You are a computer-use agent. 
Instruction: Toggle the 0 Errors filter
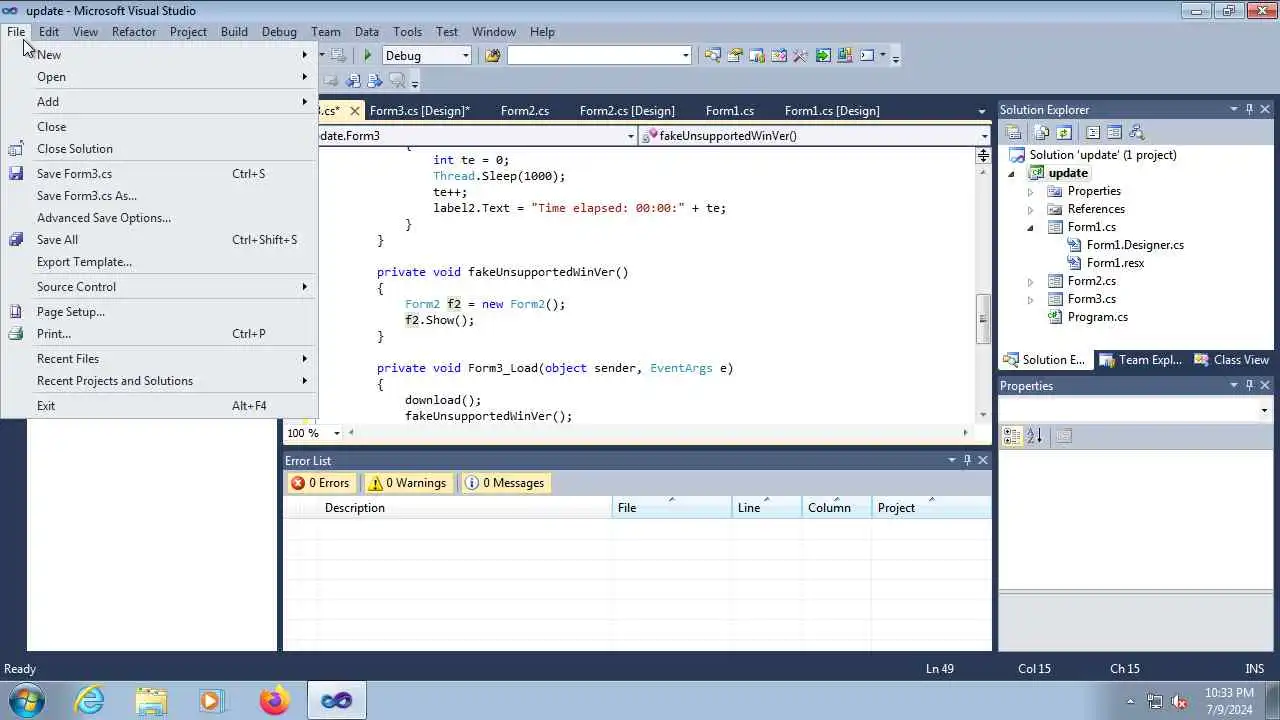321,483
